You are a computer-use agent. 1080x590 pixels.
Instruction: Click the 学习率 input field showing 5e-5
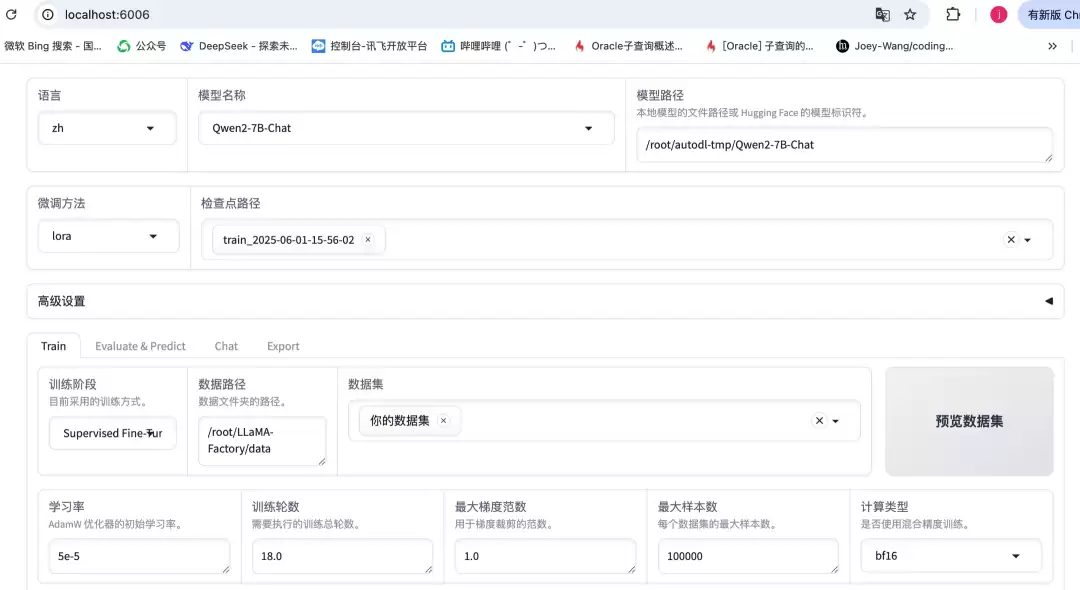point(139,556)
